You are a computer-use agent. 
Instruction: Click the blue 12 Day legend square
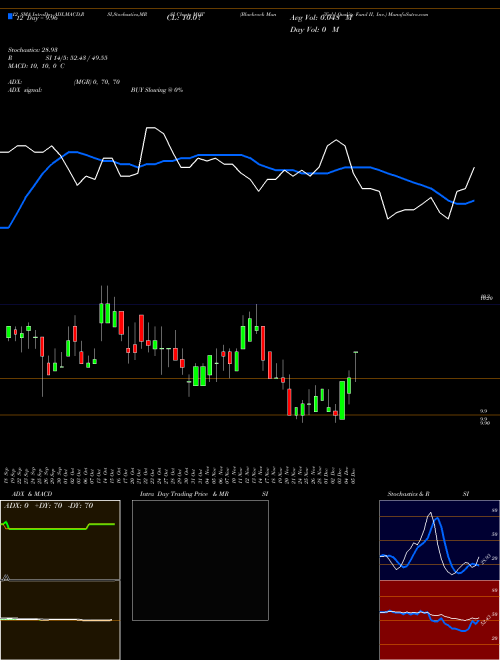point(10,17)
